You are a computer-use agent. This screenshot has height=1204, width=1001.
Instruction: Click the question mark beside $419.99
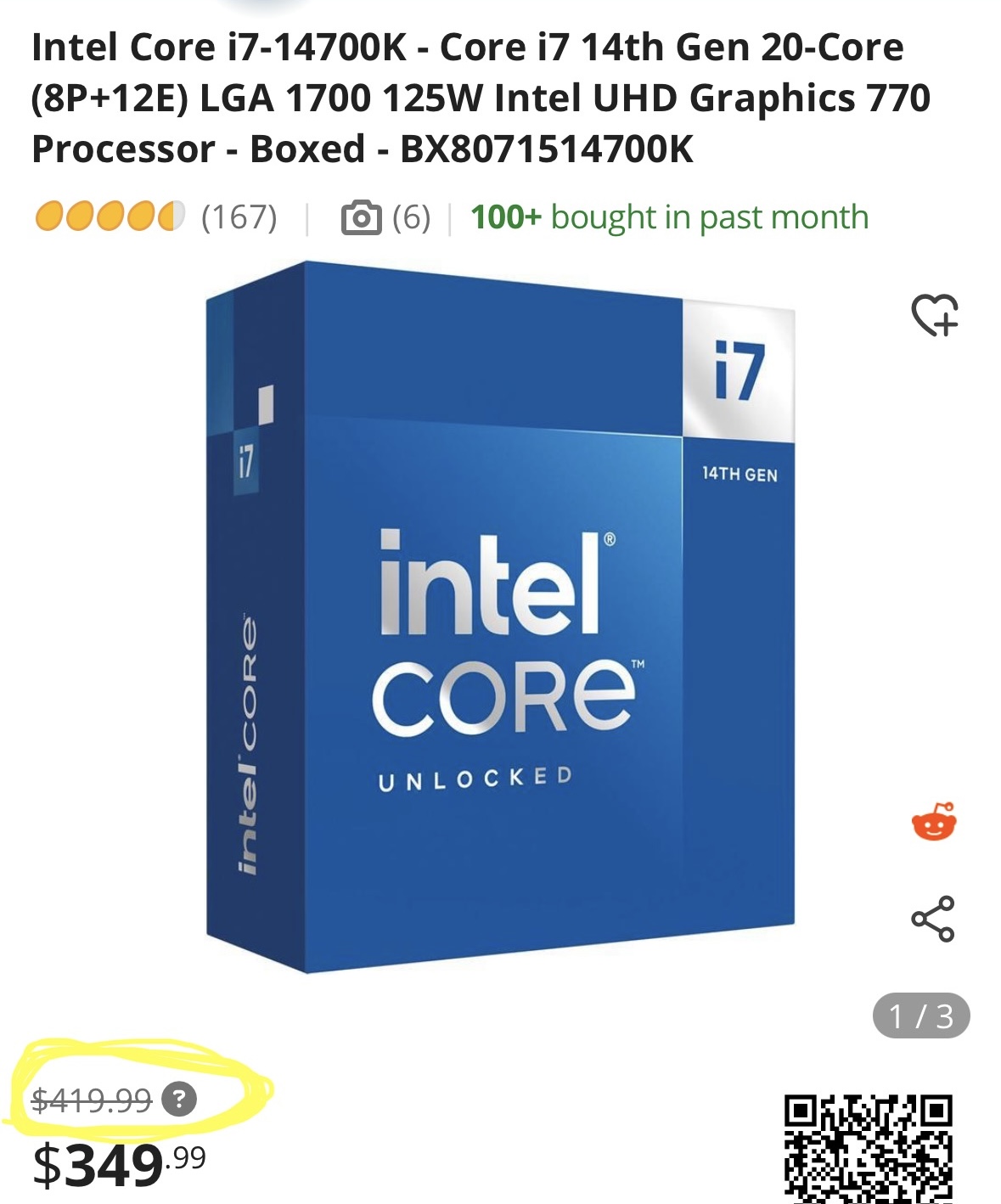pyautogui.click(x=179, y=1100)
